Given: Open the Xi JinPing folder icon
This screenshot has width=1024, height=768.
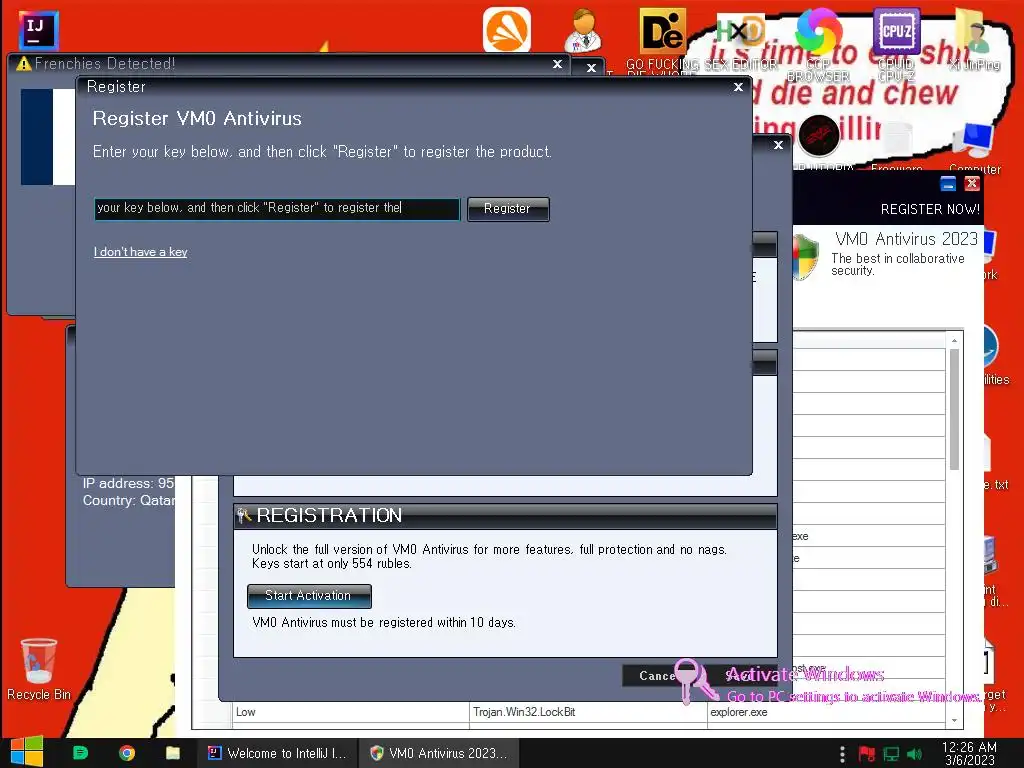Looking at the screenshot, I should tap(974, 31).
